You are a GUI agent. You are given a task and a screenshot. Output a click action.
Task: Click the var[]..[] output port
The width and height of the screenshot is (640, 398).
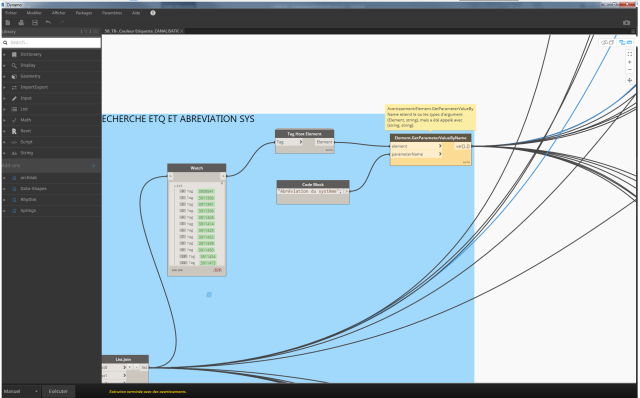click(462, 146)
